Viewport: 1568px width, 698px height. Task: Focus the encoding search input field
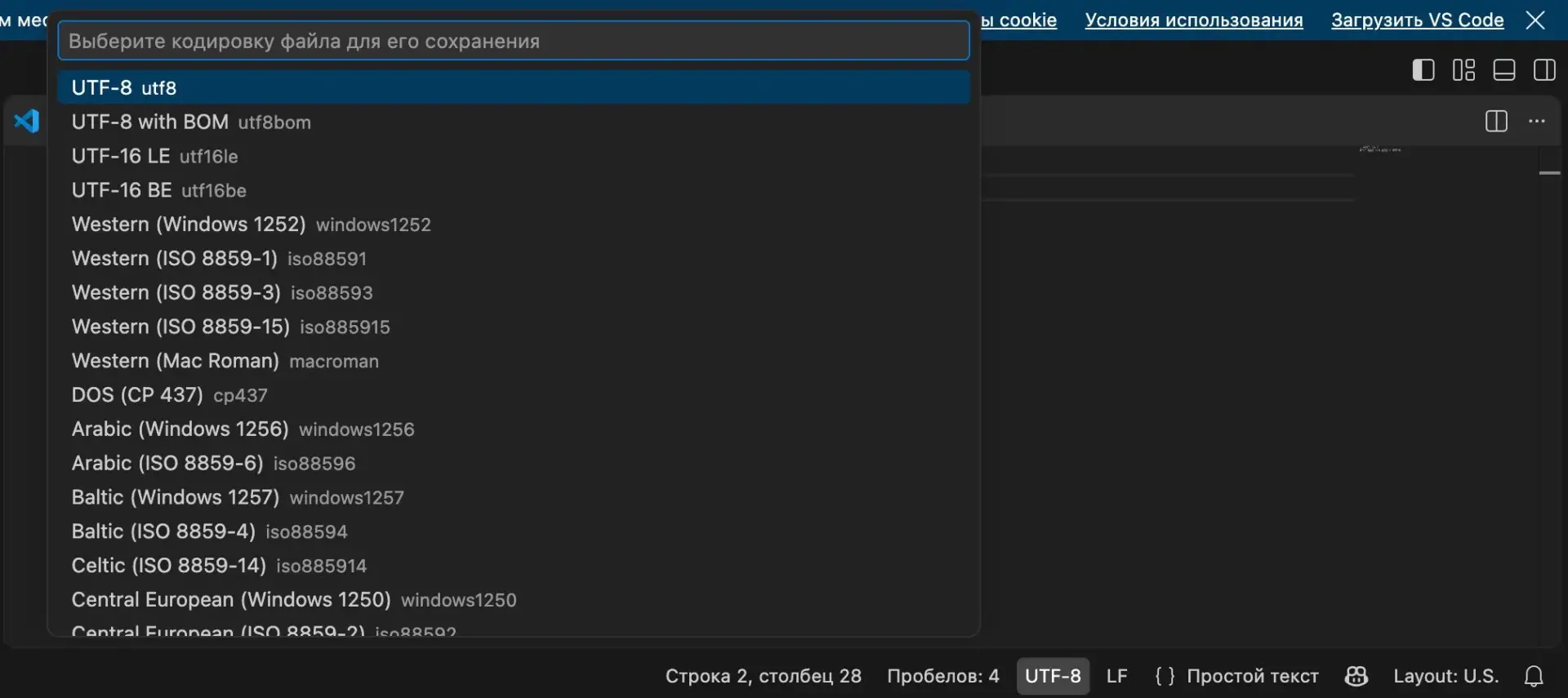(514, 41)
